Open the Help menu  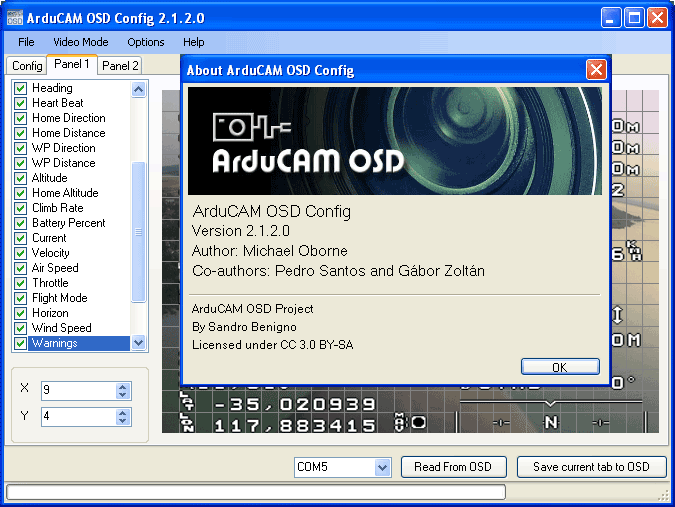(x=193, y=42)
